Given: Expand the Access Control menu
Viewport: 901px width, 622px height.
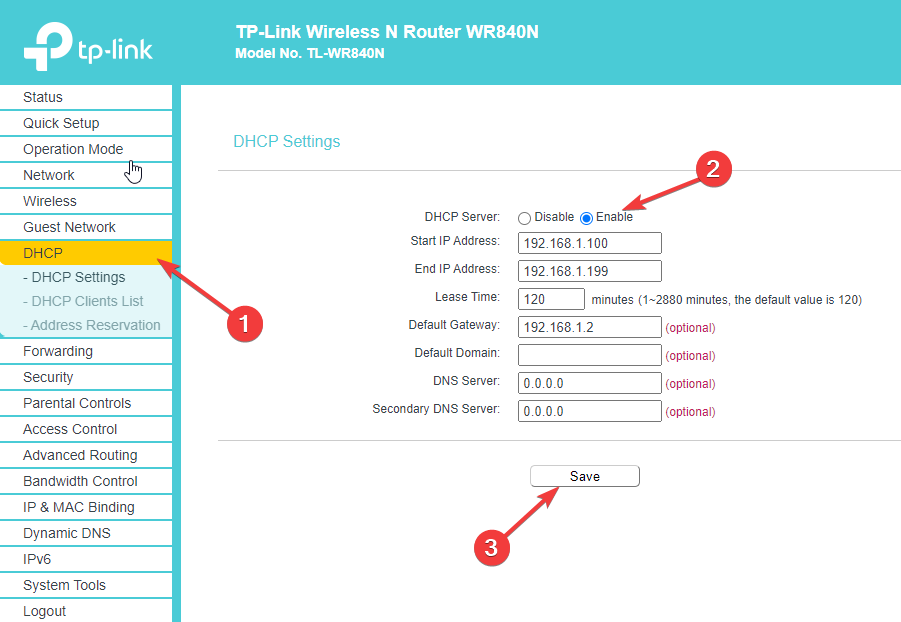Looking at the screenshot, I should [x=86, y=429].
